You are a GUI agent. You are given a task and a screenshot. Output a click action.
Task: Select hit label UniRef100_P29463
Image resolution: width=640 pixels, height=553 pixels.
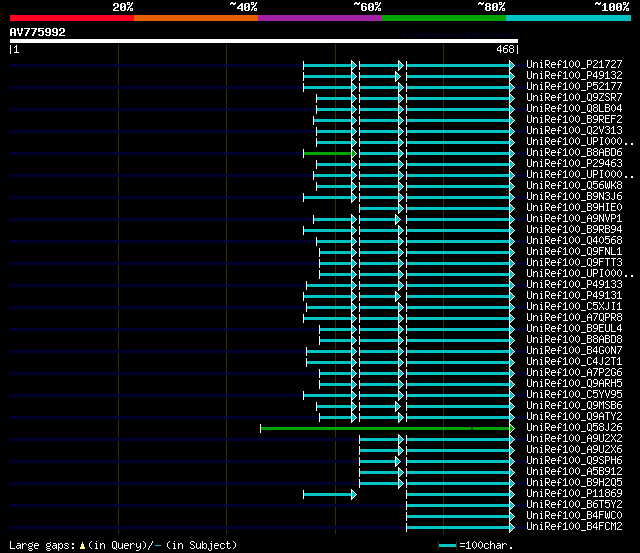(x=574, y=164)
